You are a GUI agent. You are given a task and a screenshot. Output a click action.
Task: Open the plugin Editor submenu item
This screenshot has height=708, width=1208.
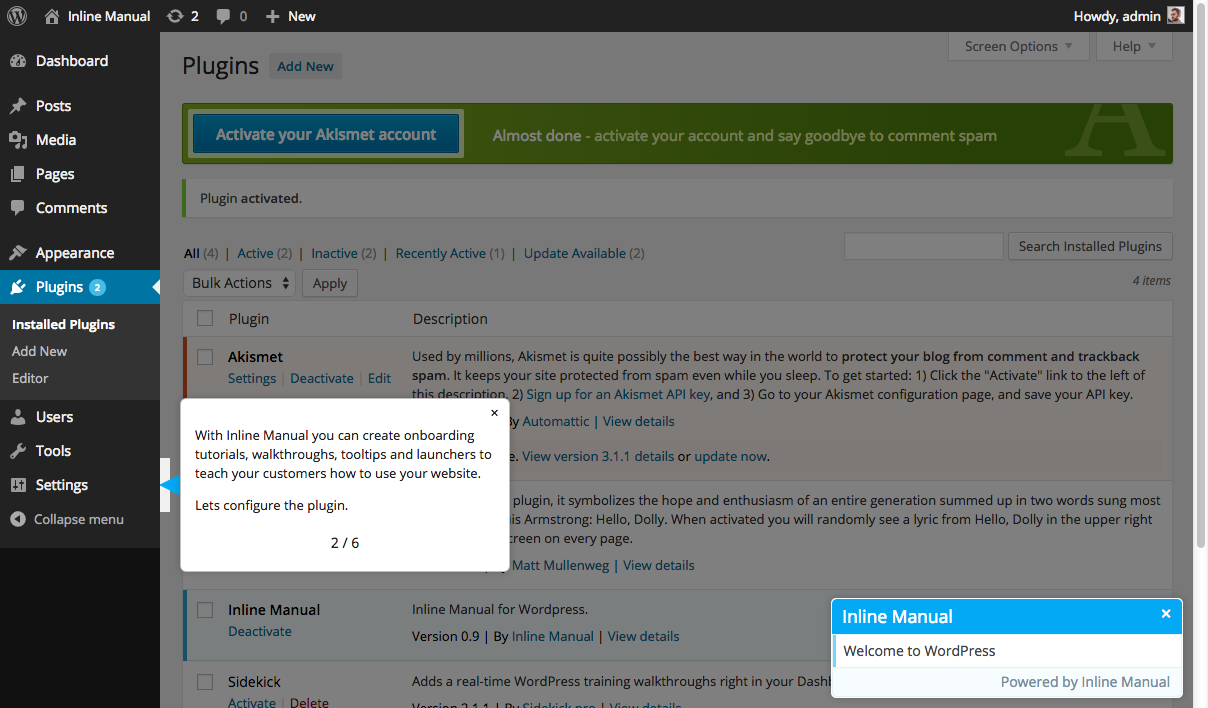tap(30, 378)
